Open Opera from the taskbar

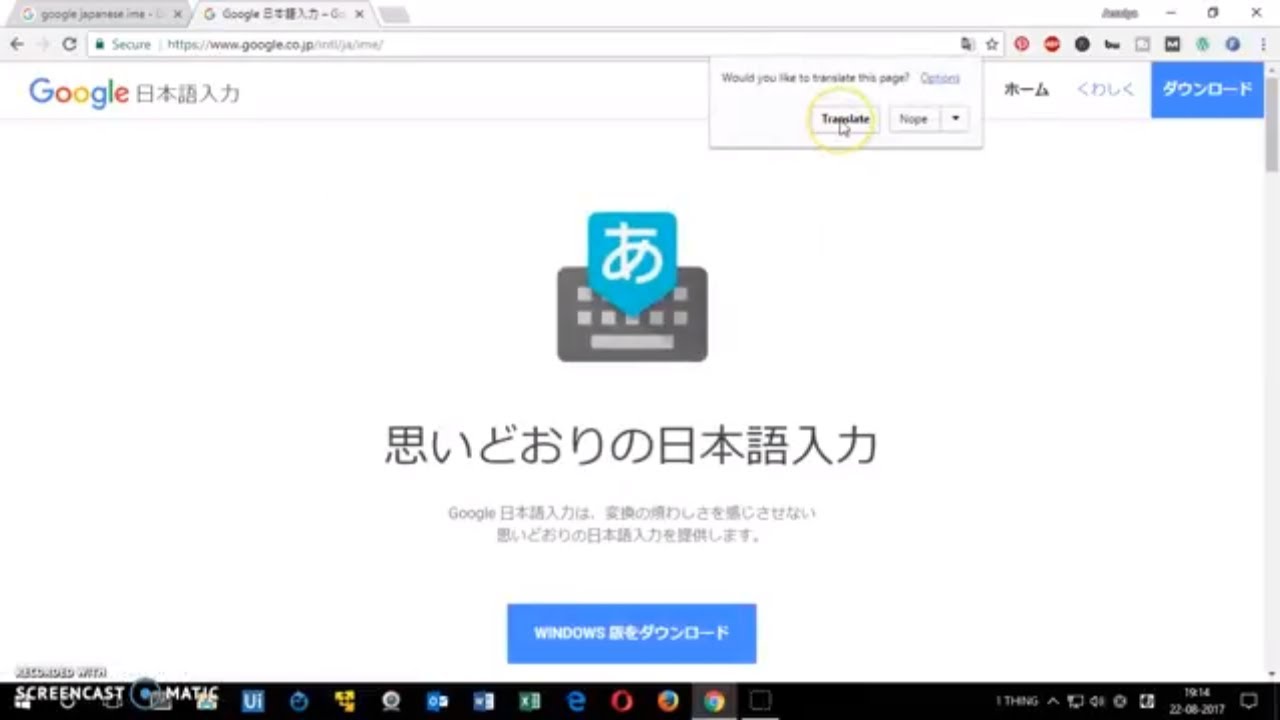[622, 701]
